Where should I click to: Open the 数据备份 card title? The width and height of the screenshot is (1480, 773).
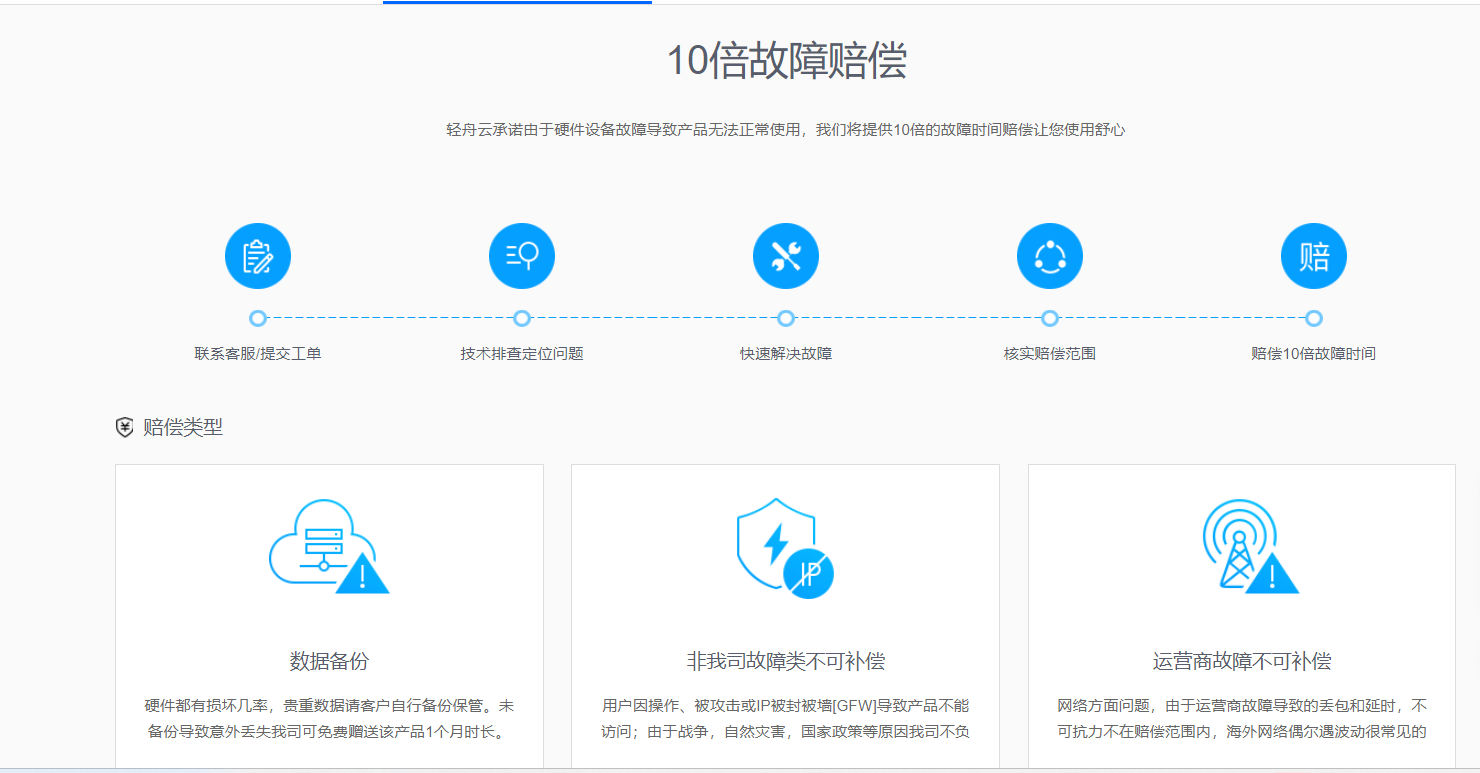(329, 661)
